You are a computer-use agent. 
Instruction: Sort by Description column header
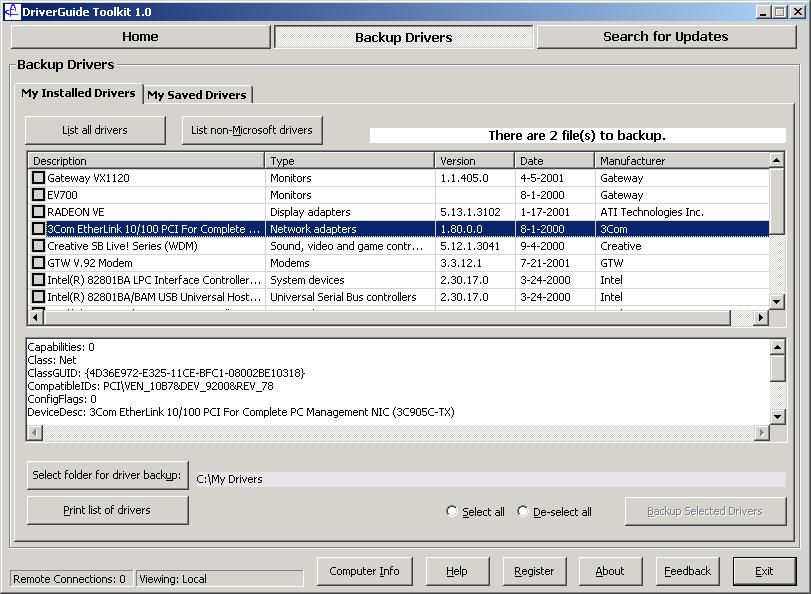(x=146, y=161)
